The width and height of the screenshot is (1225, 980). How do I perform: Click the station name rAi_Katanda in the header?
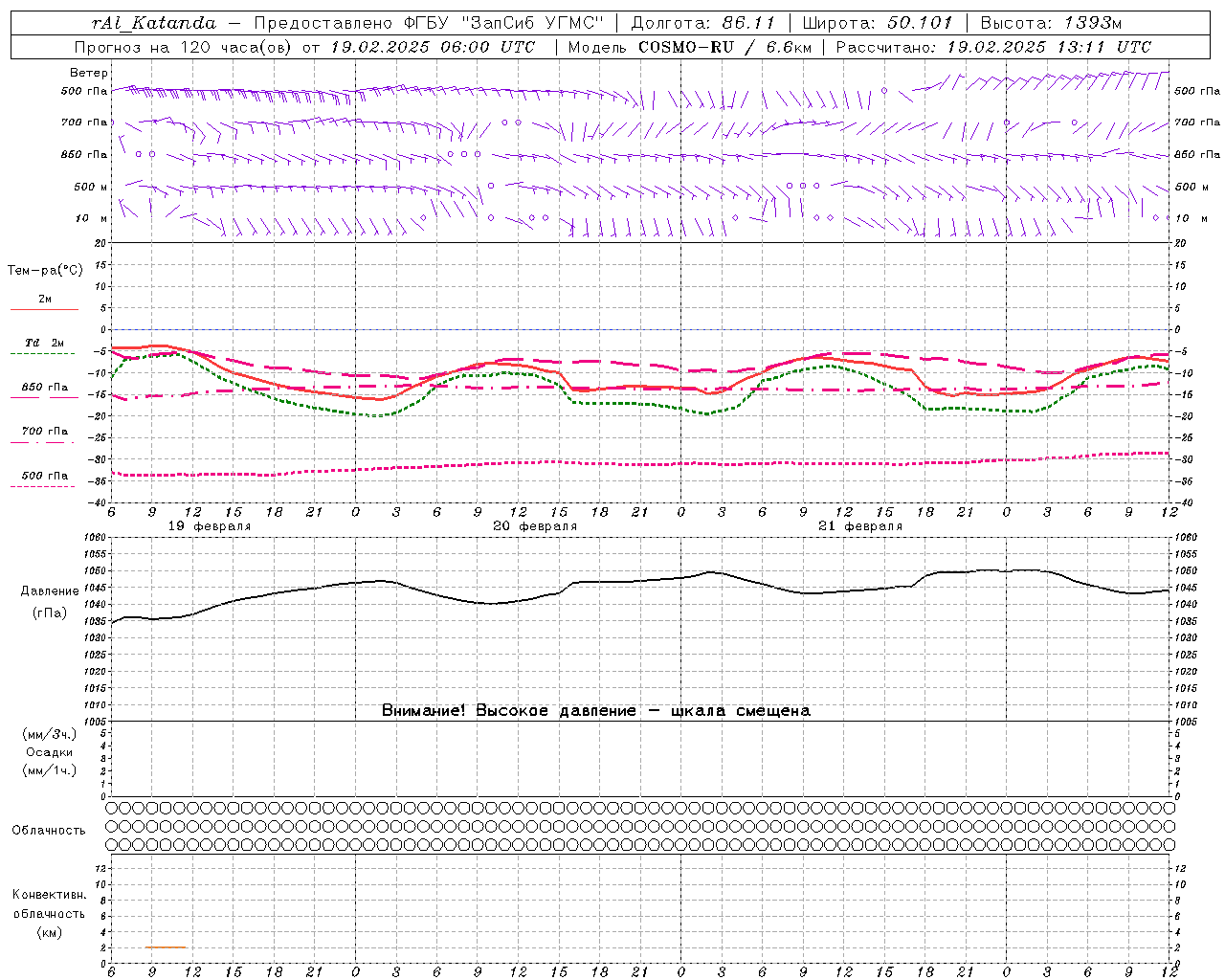154,23
